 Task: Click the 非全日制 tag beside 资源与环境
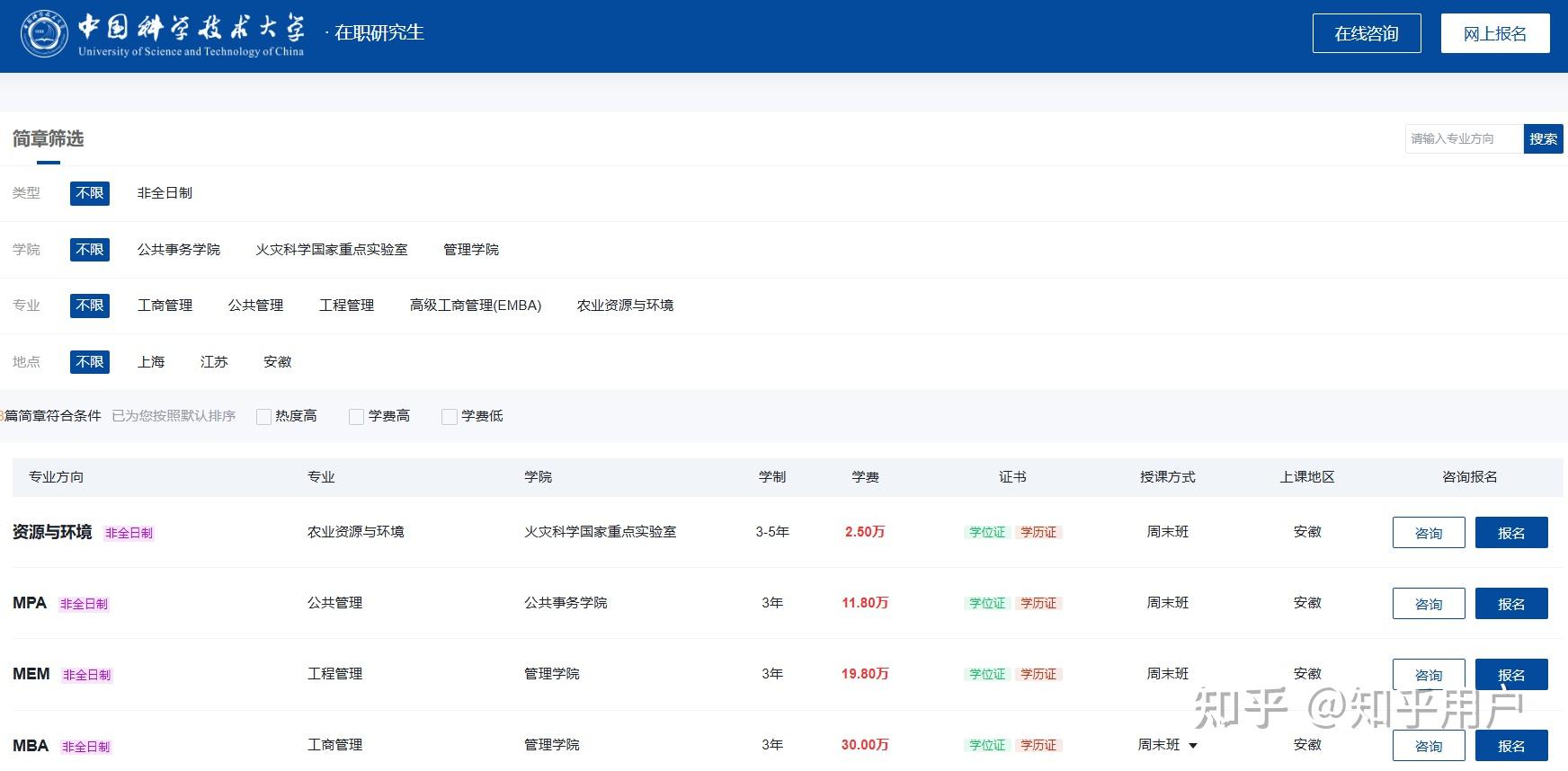tap(129, 533)
